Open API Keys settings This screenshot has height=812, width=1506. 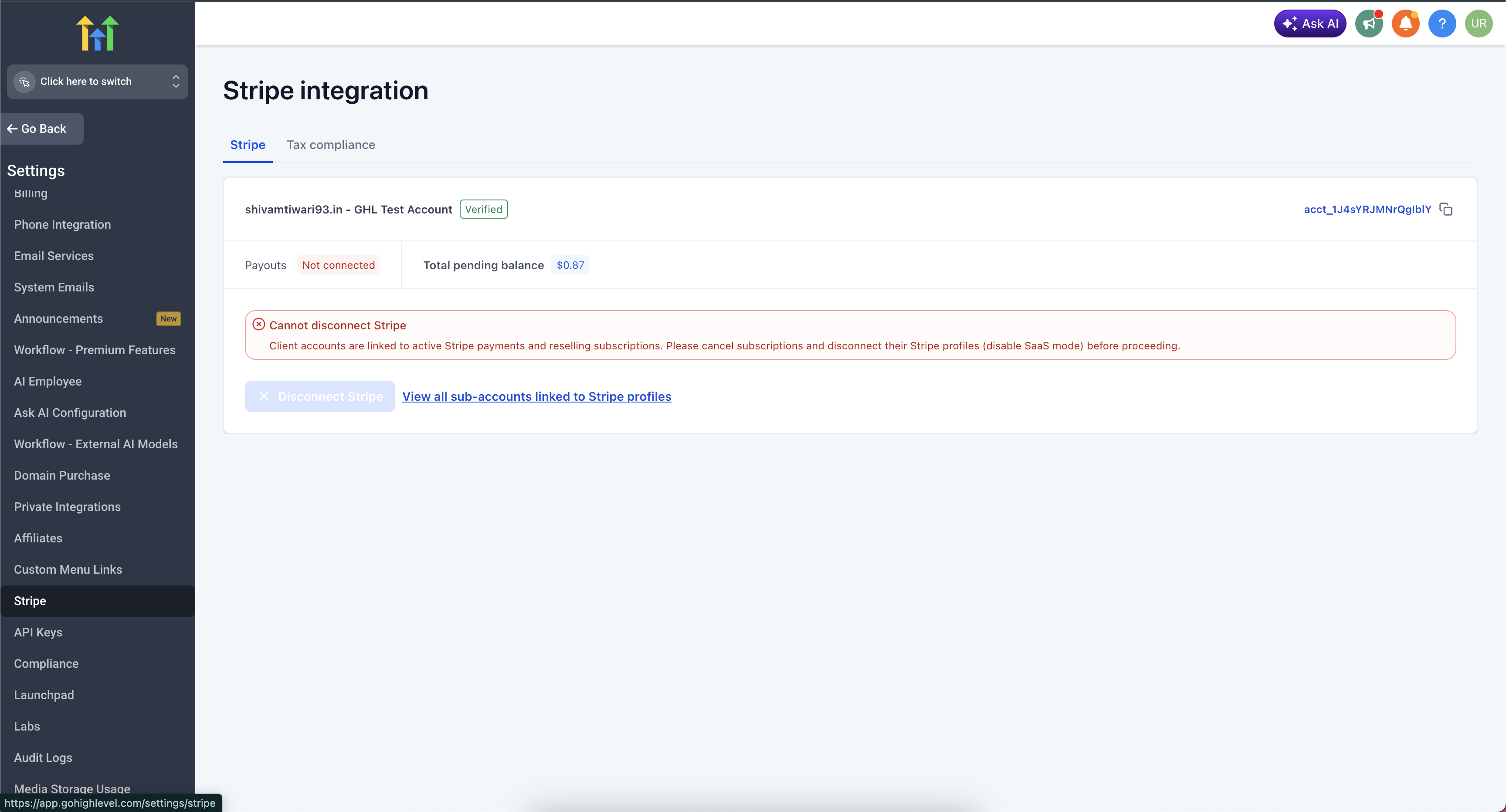38,632
